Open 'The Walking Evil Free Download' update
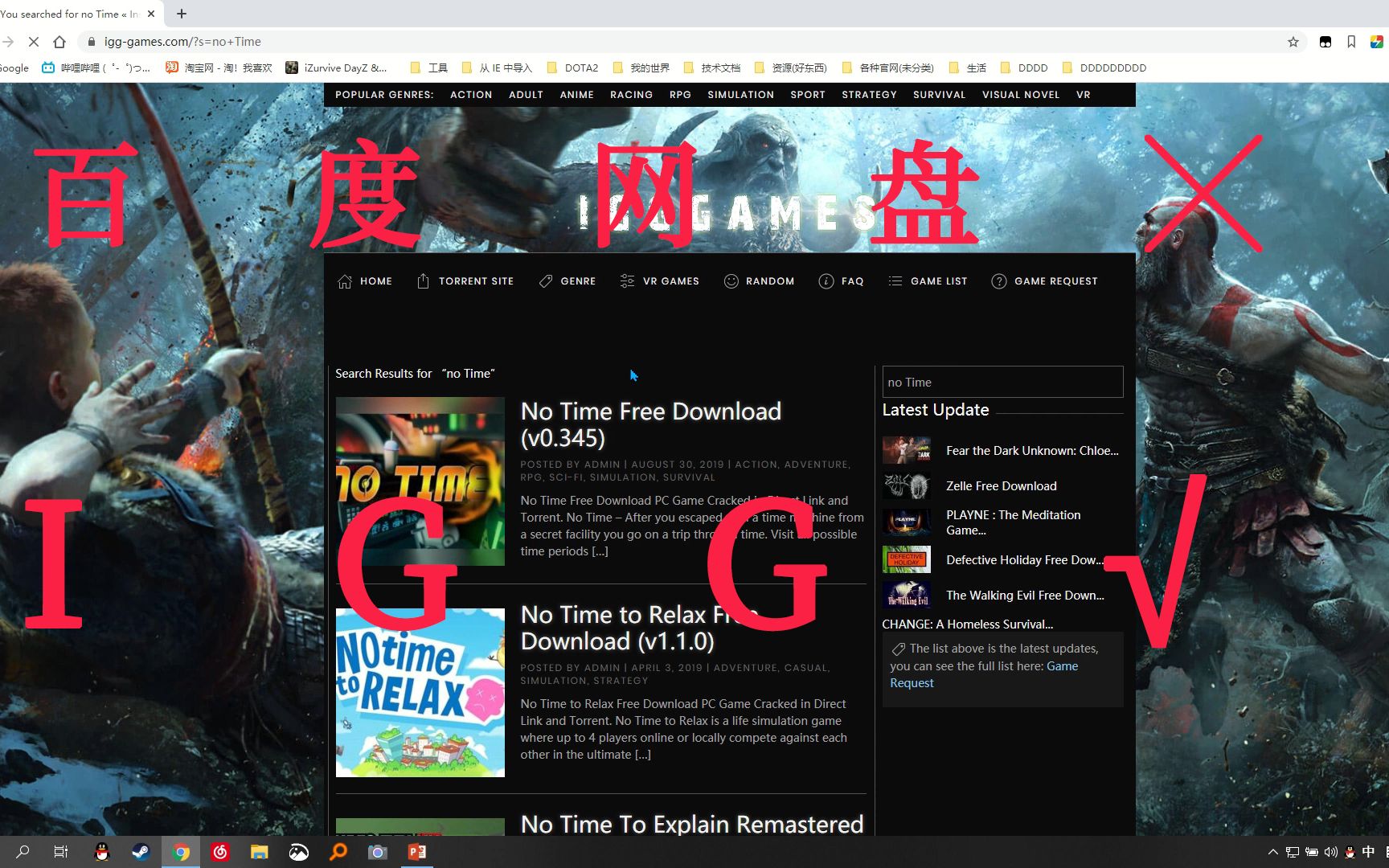1389x868 pixels. tap(1025, 596)
